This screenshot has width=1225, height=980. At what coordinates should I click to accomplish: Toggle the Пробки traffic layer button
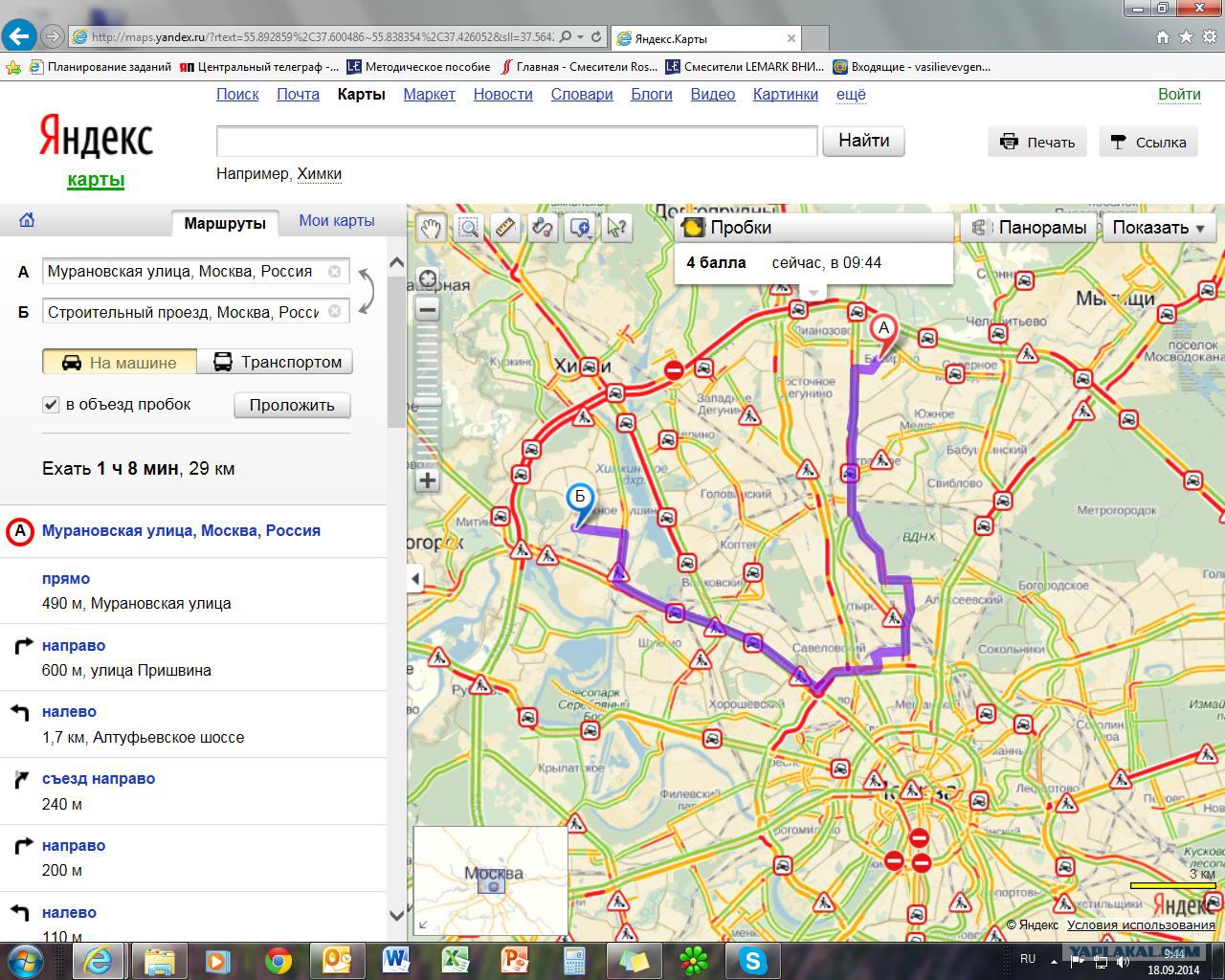point(814,228)
